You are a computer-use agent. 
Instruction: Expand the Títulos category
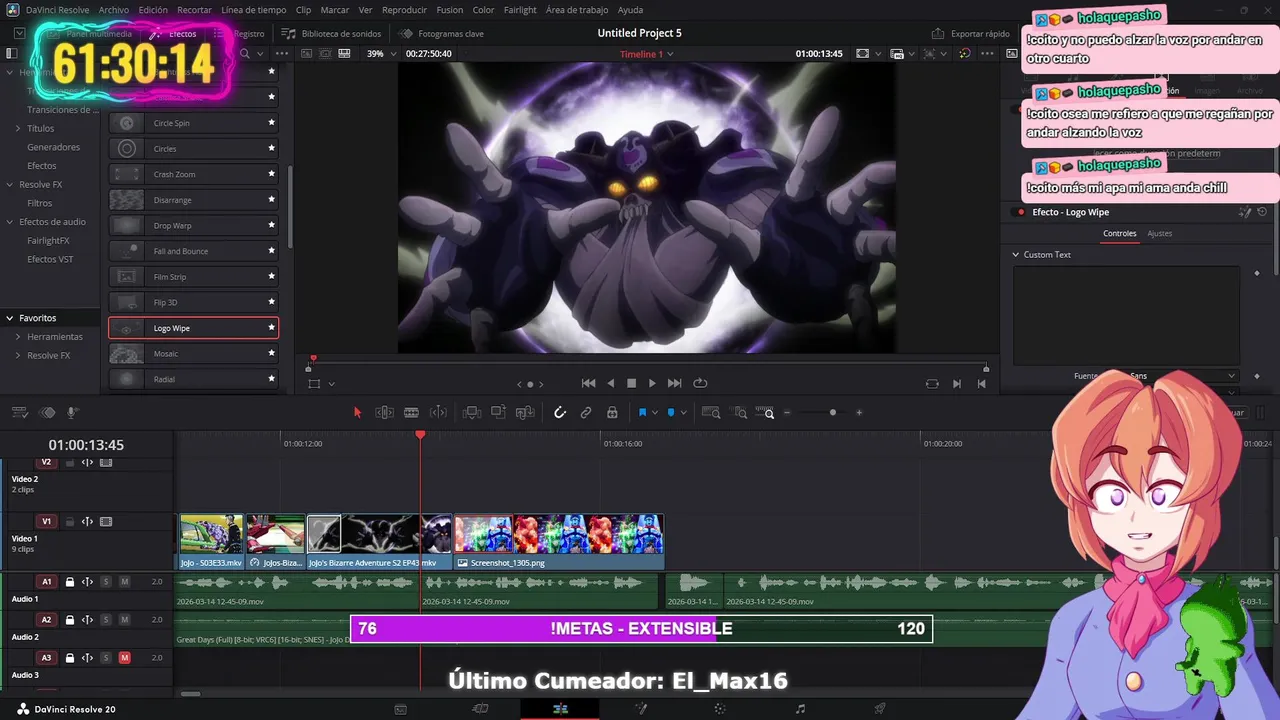18,129
